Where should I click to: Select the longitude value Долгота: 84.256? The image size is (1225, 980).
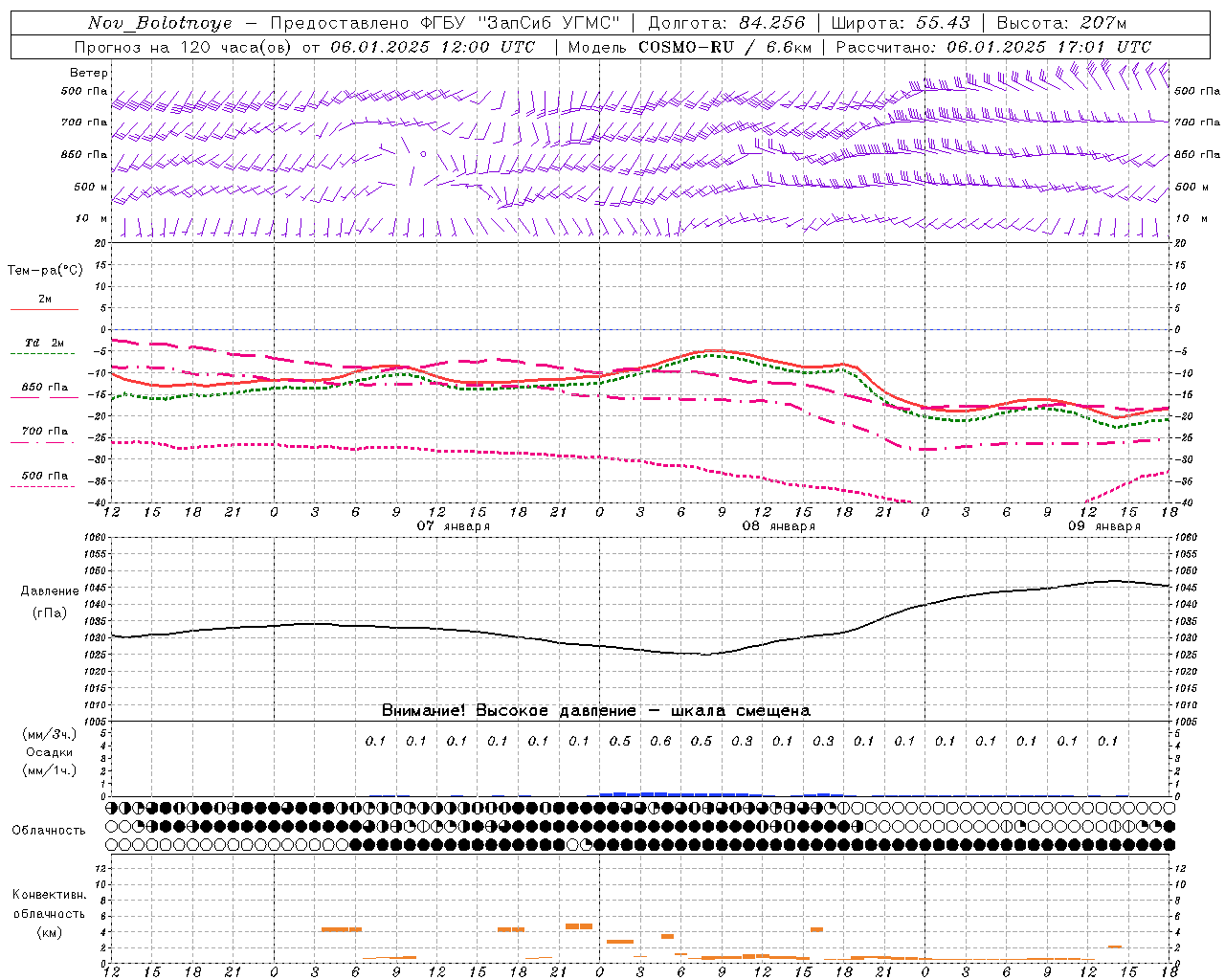tap(726, 23)
